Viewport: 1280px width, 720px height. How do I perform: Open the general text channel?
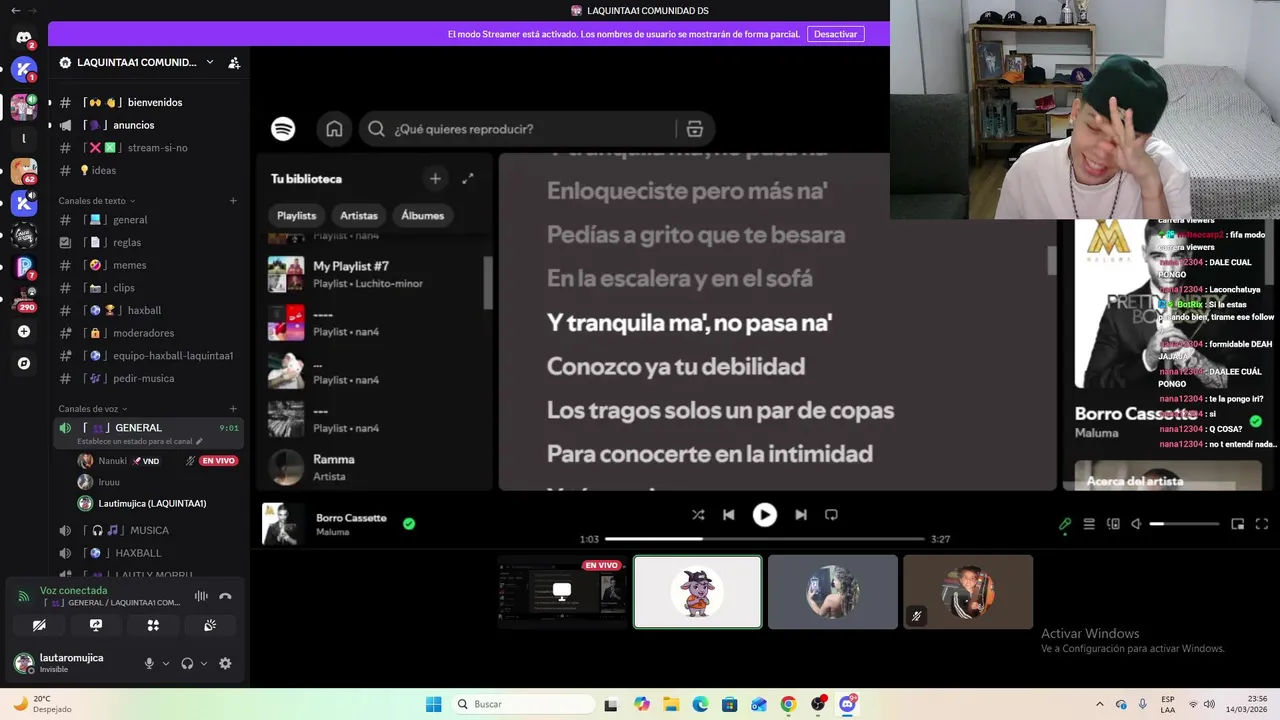click(x=150, y=220)
